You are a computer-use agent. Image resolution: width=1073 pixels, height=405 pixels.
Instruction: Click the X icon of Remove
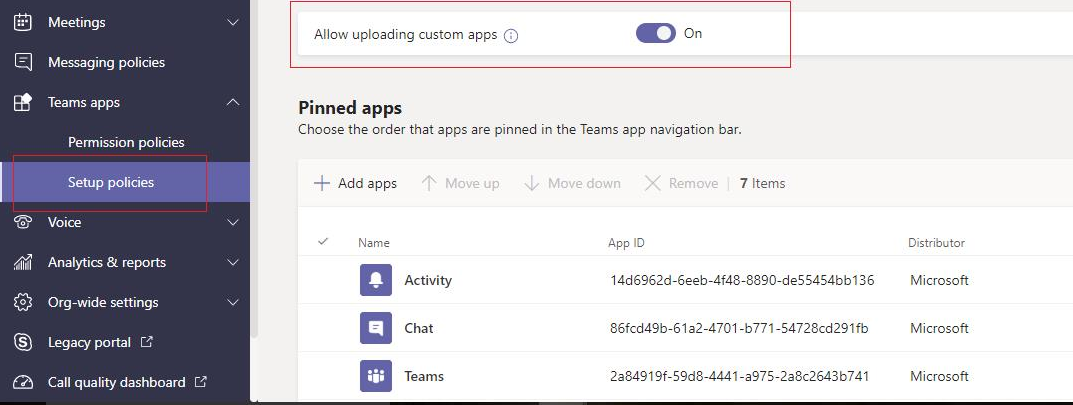point(653,183)
